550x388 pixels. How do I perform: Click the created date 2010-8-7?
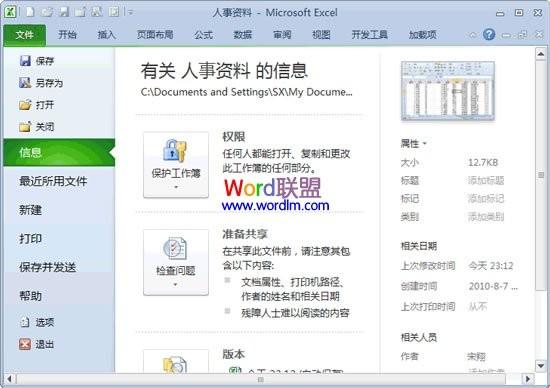pos(493,286)
